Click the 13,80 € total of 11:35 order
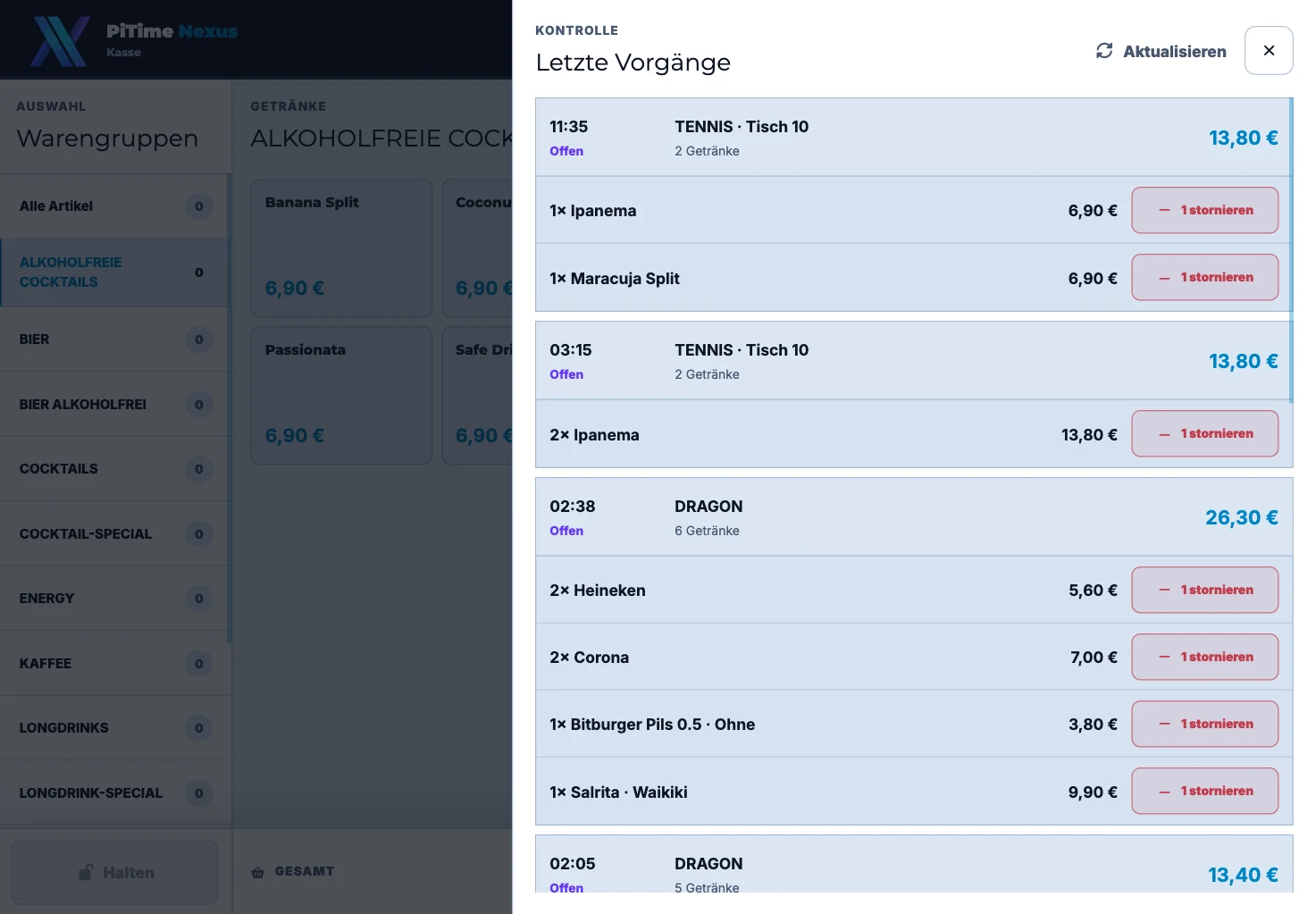The height and width of the screenshot is (914, 1316). point(1243,138)
